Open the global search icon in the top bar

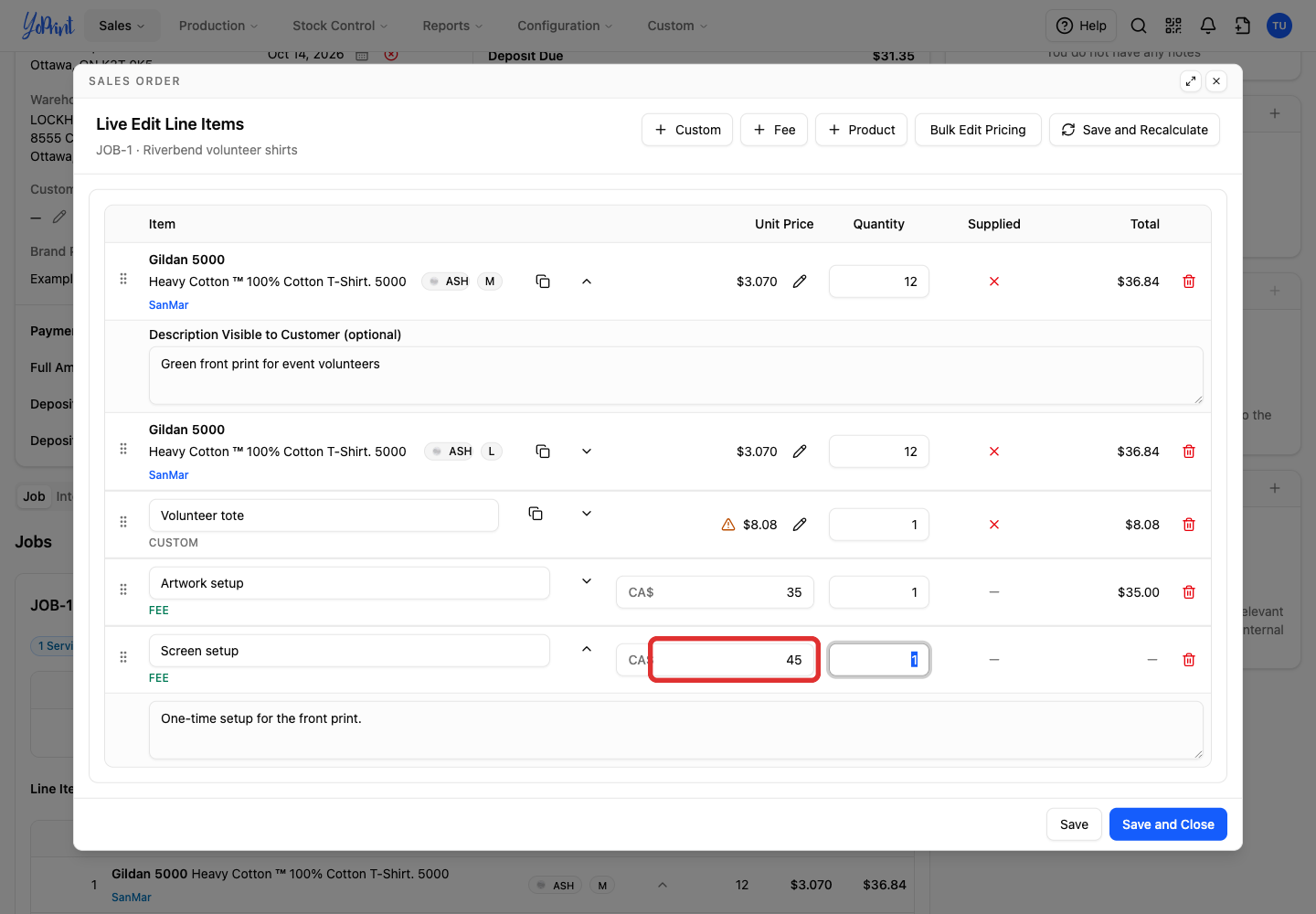(1138, 26)
